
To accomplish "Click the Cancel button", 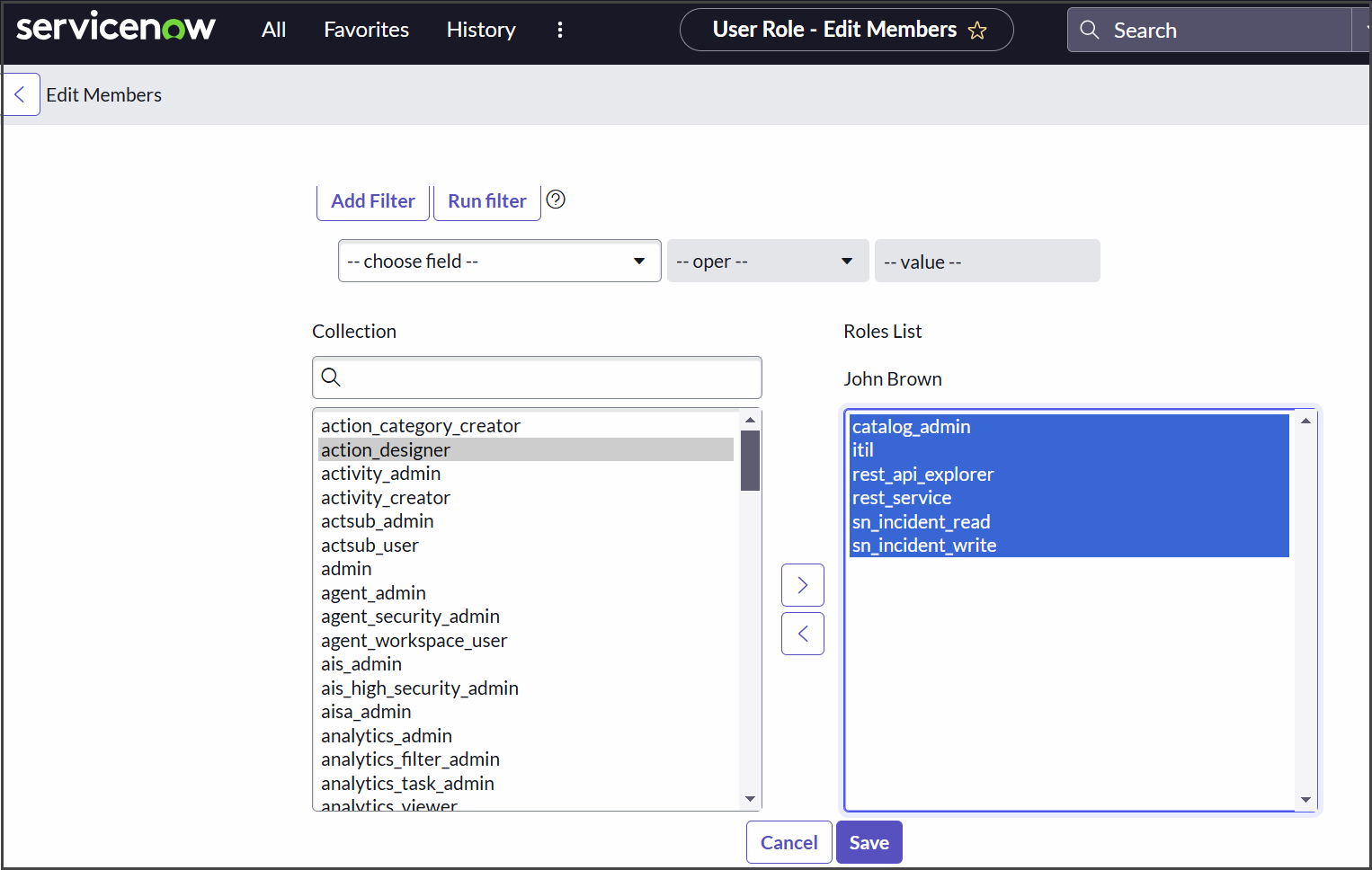I will click(x=788, y=842).
